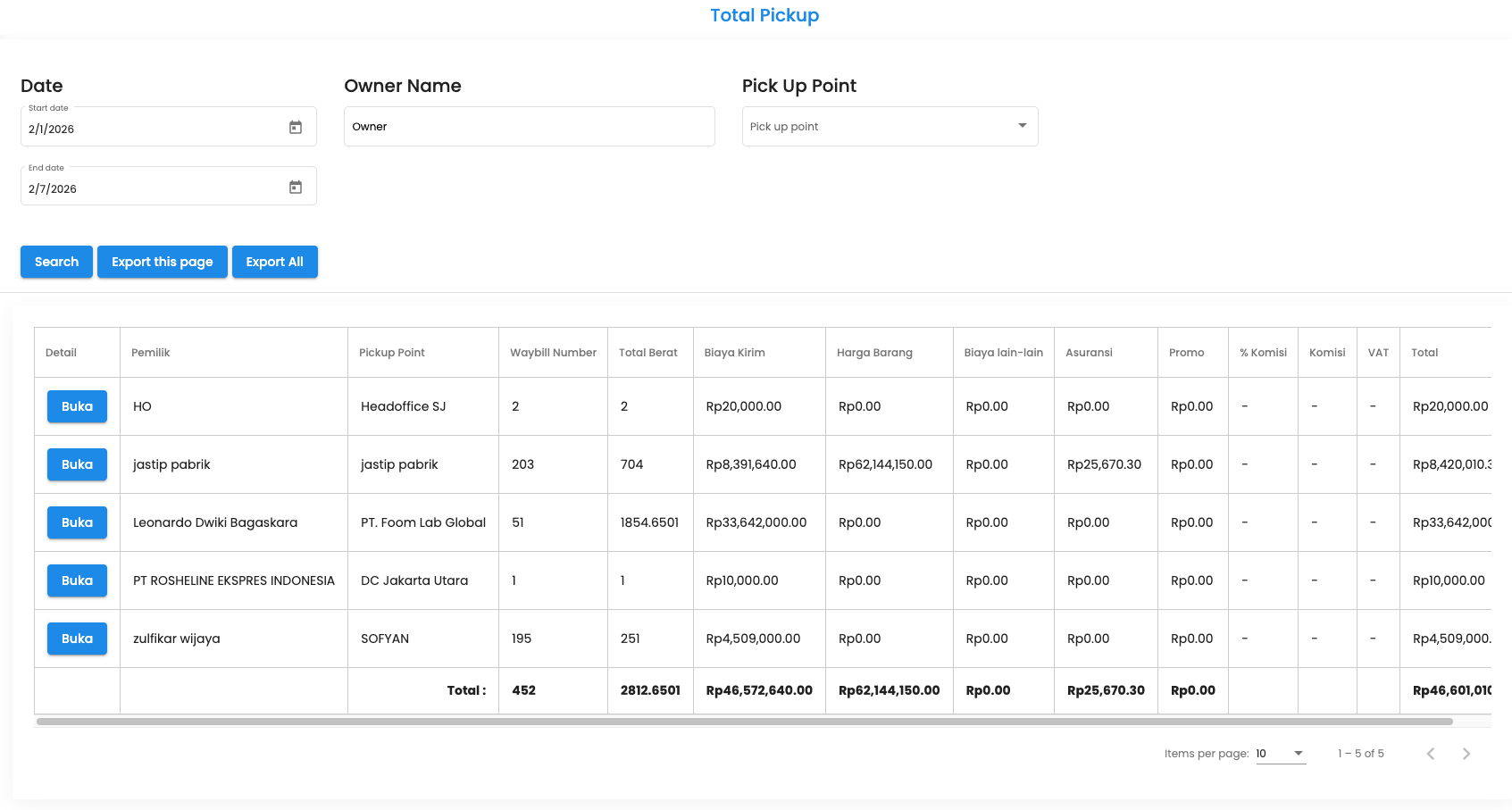1512x810 pixels.
Task: Go to next page of results
Action: (x=1466, y=754)
